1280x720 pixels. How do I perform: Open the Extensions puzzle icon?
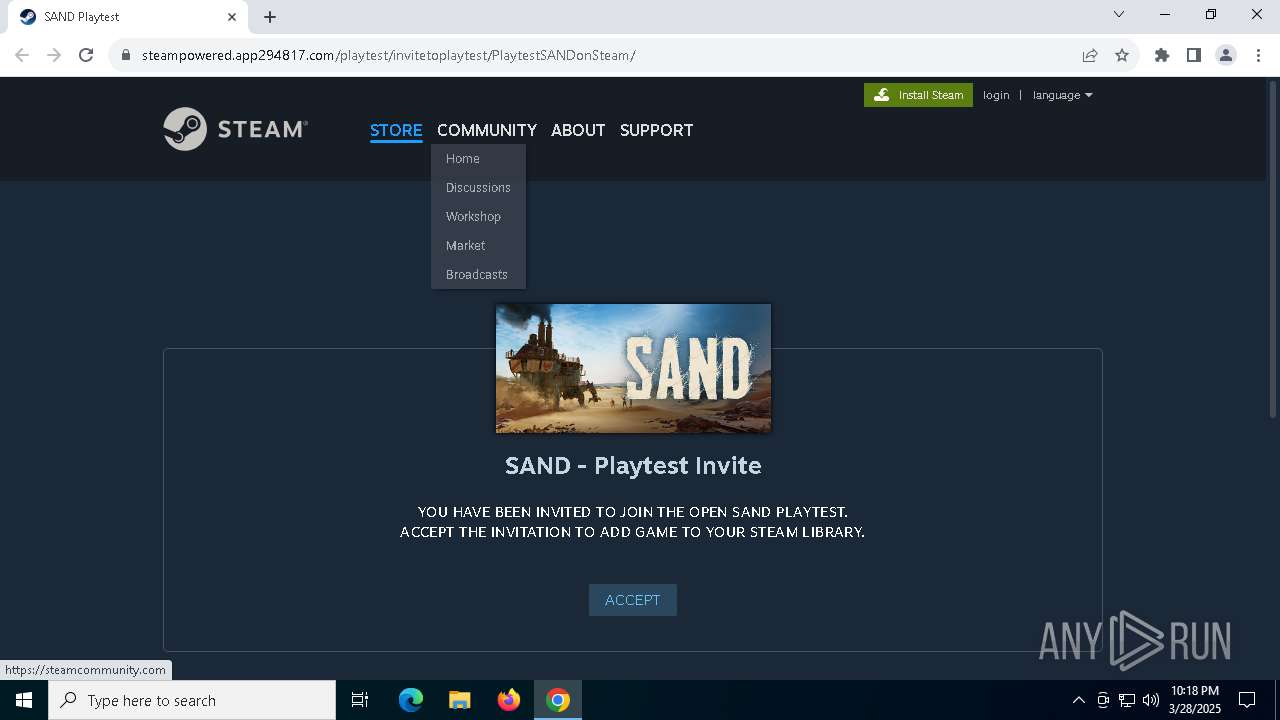click(x=1162, y=55)
